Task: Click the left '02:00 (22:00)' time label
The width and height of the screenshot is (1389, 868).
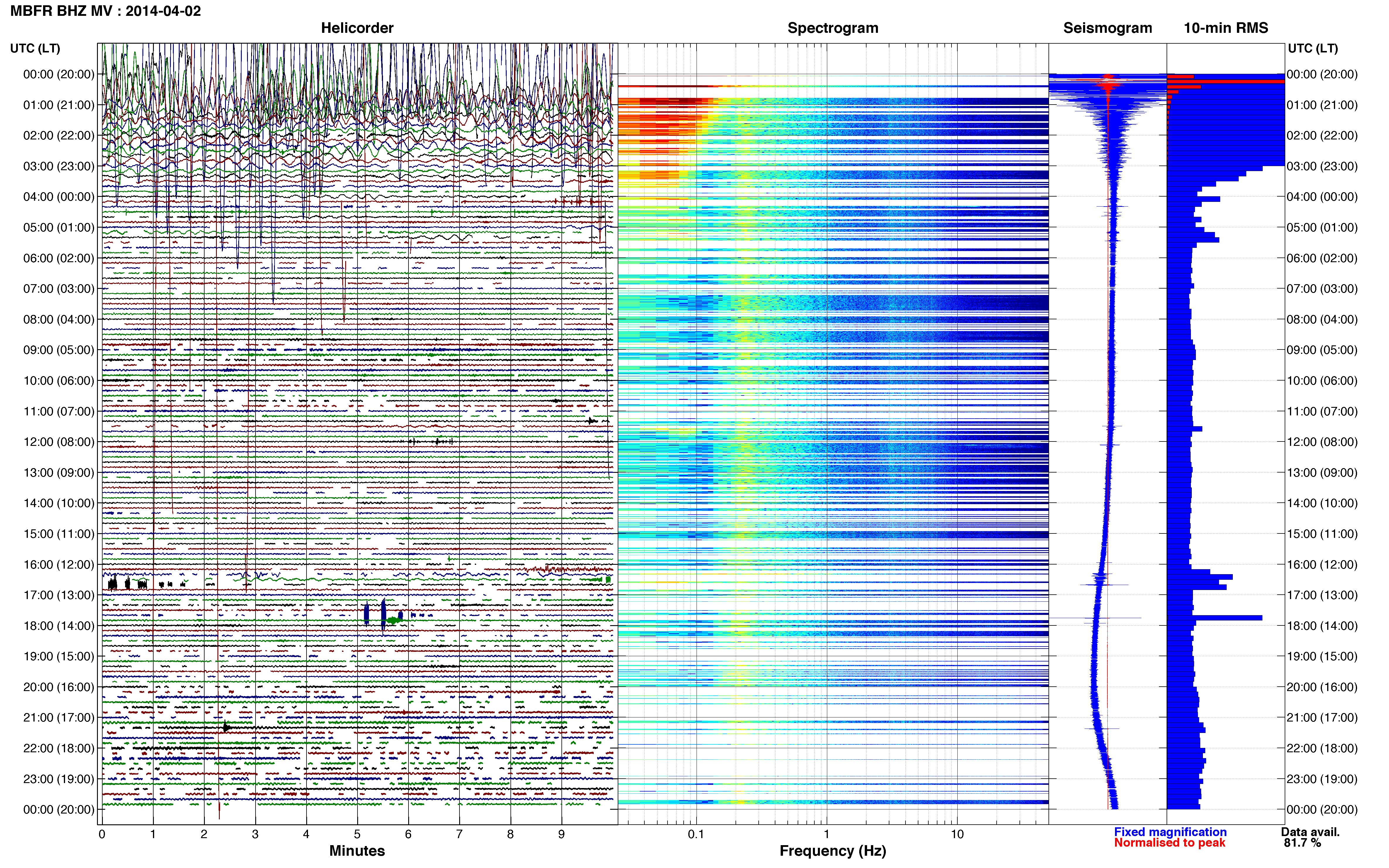Action: (59, 135)
